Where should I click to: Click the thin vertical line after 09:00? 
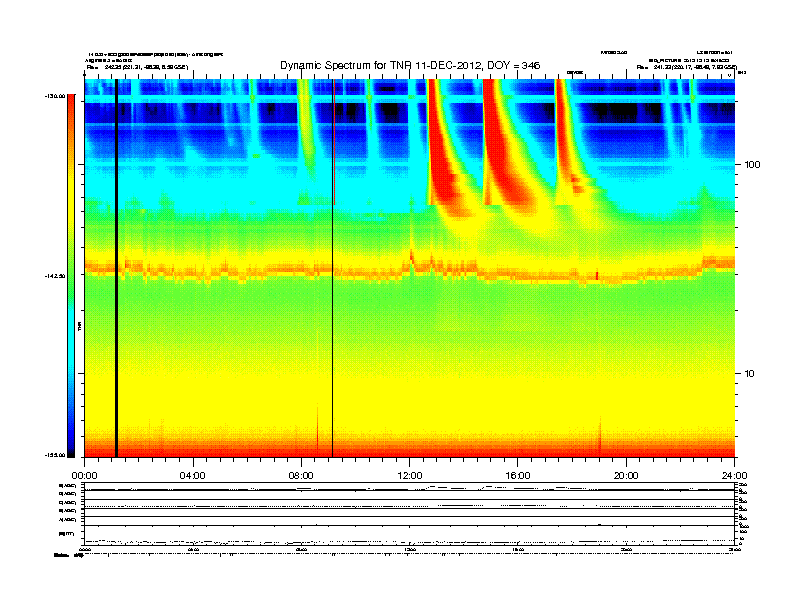coord(332,268)
